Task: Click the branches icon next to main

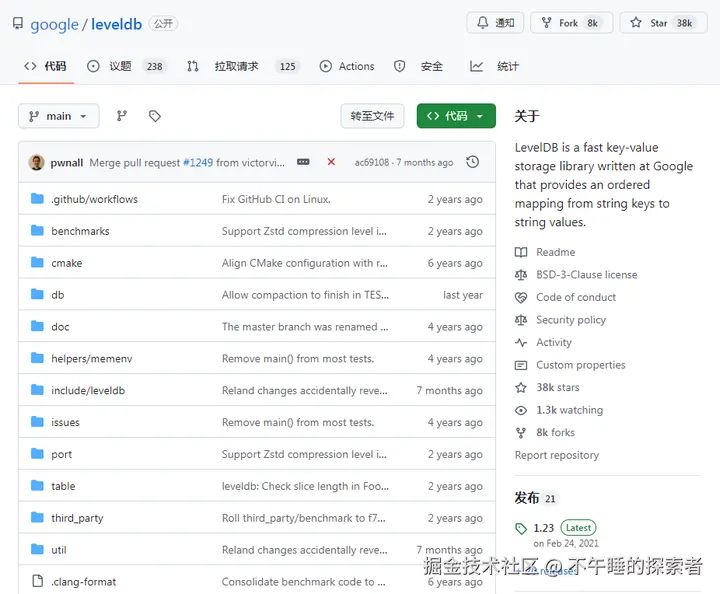Action: coord(122,116)
